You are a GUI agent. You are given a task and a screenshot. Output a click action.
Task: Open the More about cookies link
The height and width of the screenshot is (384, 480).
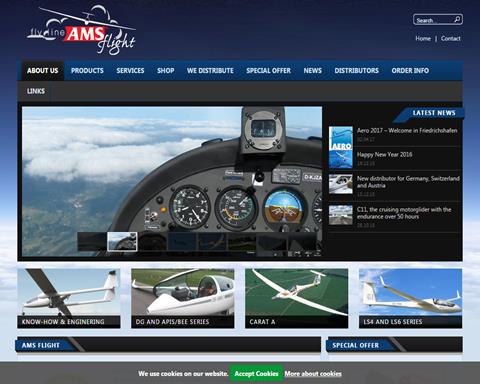point(313,374)
